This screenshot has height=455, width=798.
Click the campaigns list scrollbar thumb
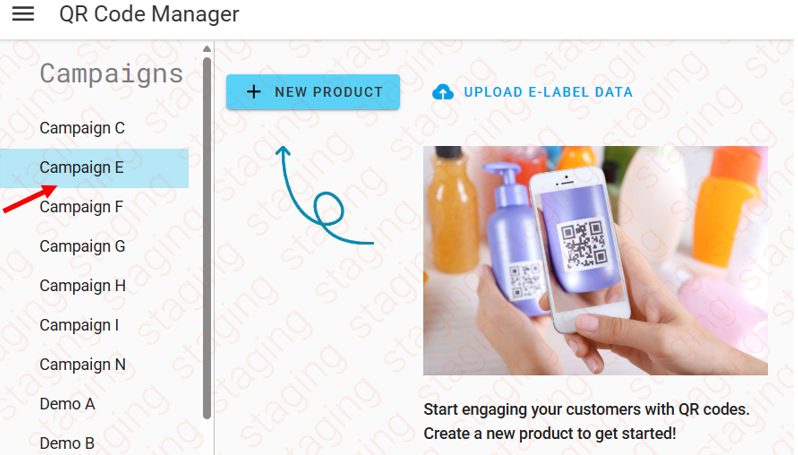[x=207, y=238]
